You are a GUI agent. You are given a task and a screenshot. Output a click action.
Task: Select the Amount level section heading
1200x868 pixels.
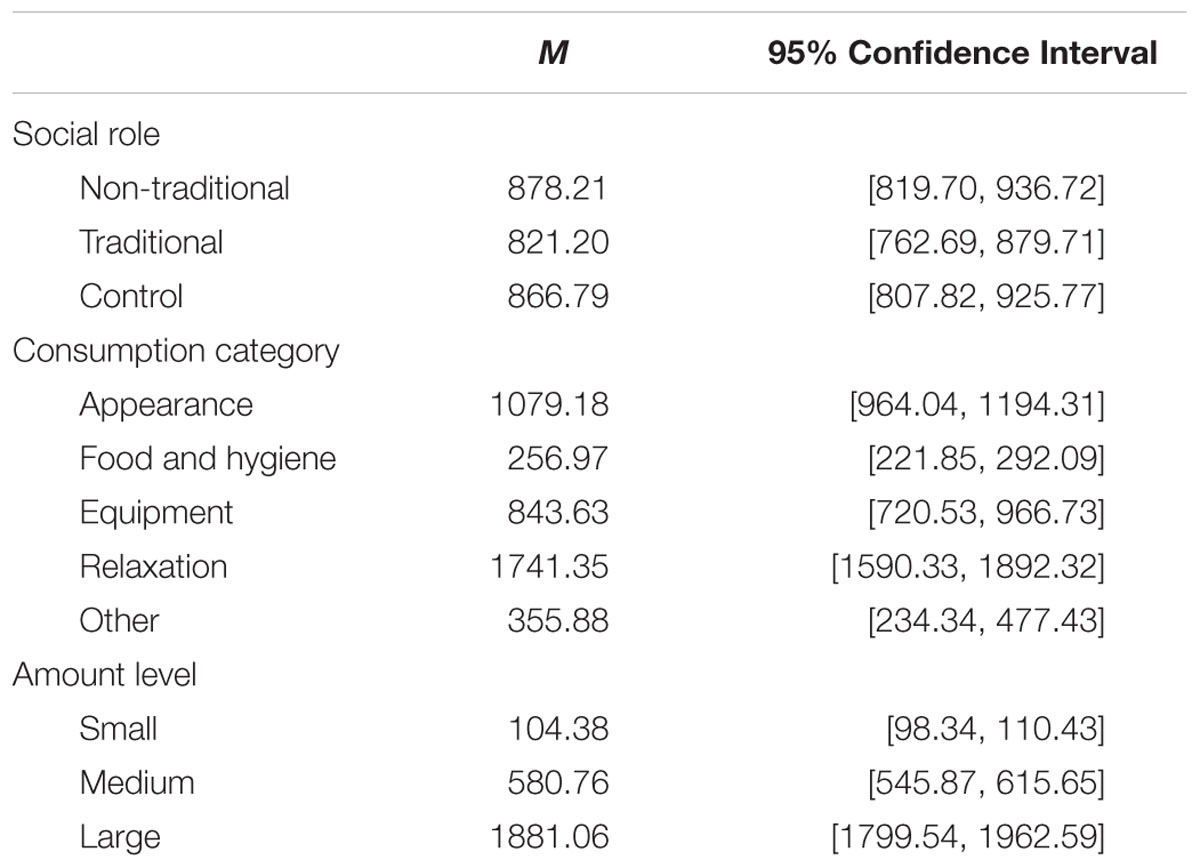pos(105,675)
